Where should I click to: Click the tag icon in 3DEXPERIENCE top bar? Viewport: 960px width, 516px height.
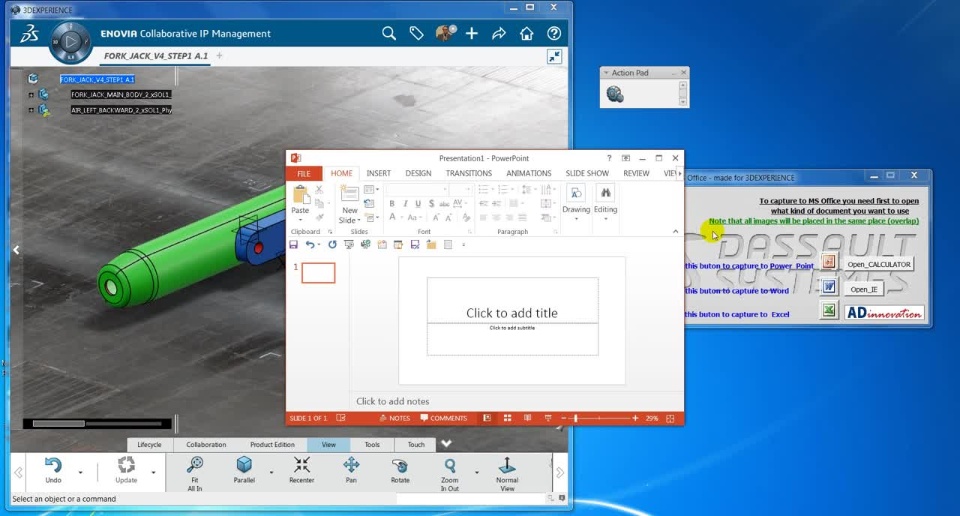[416, 34]
